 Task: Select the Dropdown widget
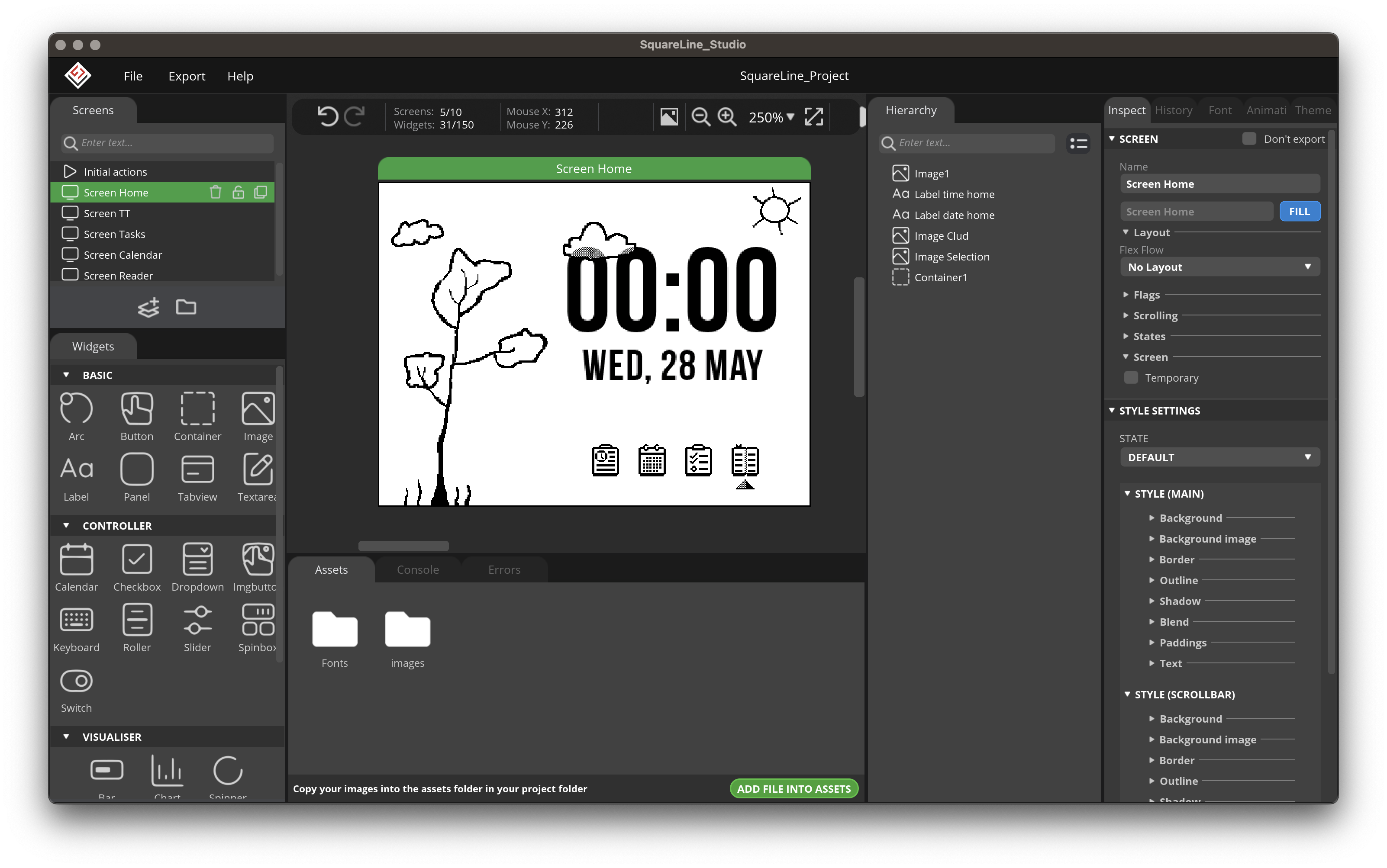coord(197,567)
